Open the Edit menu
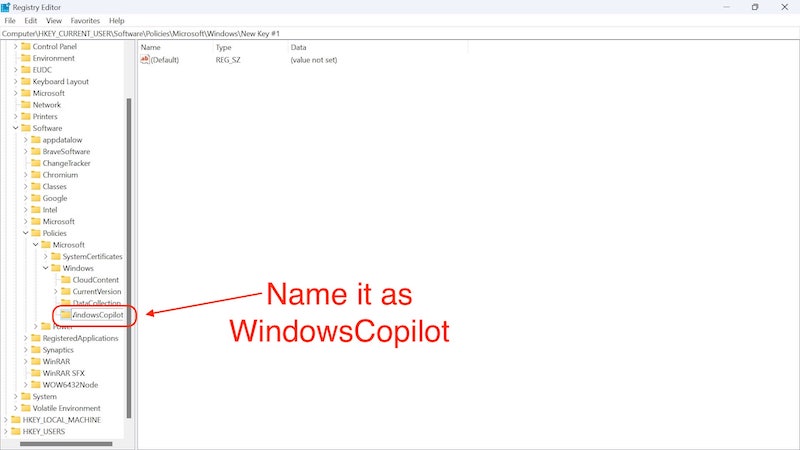Screen dimensions: 800x450 pyautogui.click(x=31, y=21)
